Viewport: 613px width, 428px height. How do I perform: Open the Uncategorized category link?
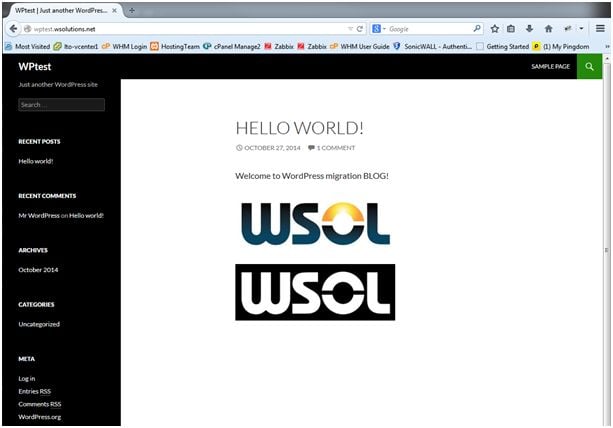coord(39,324)
